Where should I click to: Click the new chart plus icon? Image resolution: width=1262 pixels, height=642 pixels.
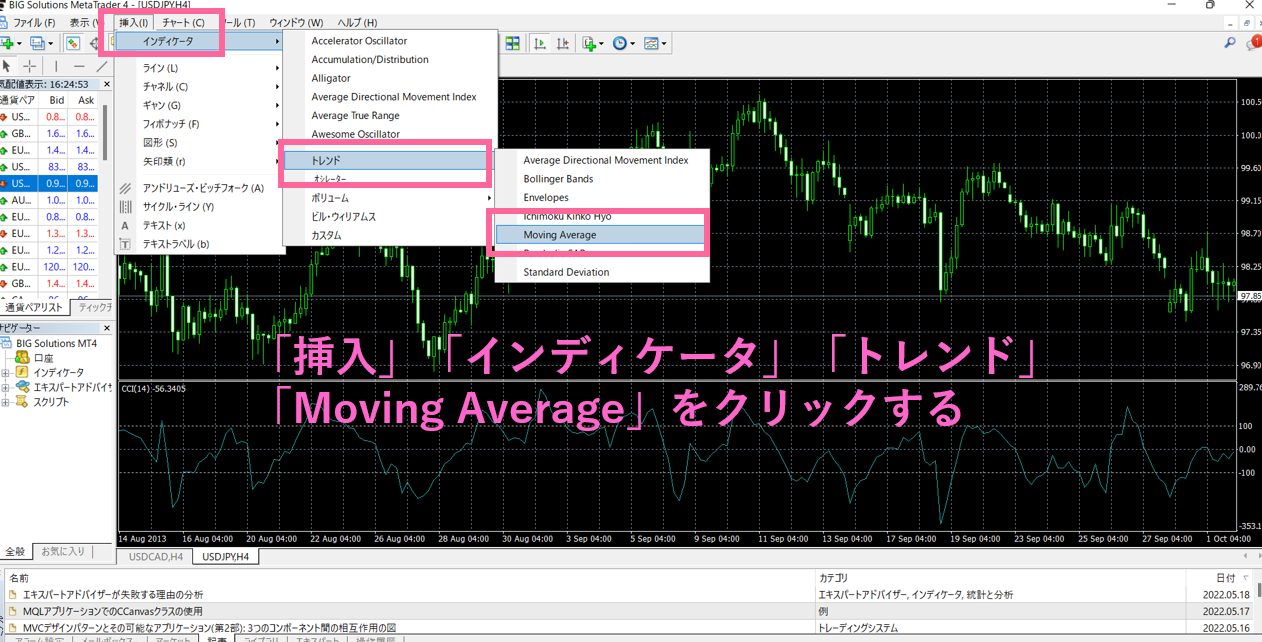[x=9, y=43]
